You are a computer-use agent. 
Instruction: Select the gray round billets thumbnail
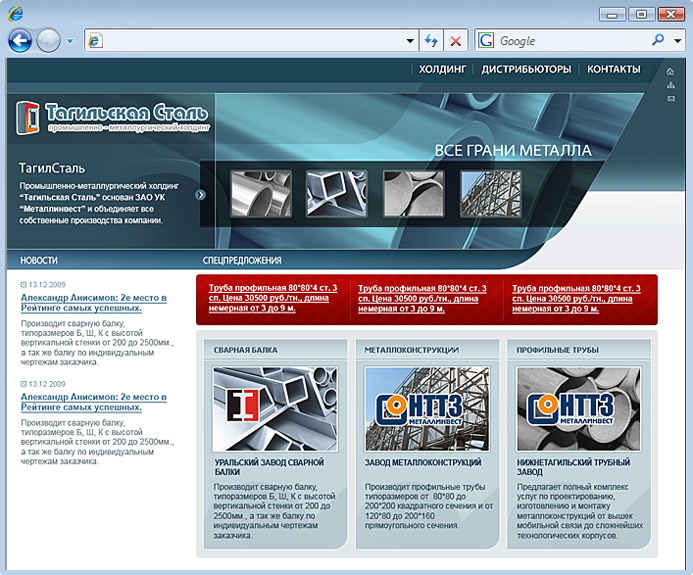(x=414, y=194)
